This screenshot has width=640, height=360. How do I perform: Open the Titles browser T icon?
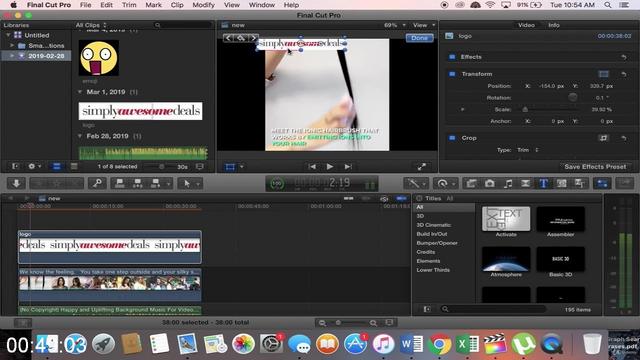543,184
